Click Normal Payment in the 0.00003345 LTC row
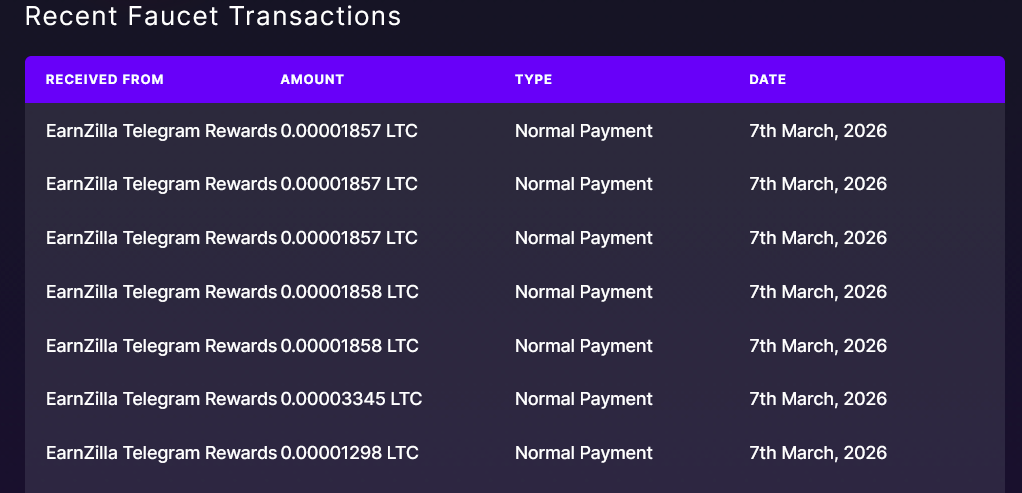Image resolution: width=1022 pixels, height=493 pixels. tap(583, 399)
